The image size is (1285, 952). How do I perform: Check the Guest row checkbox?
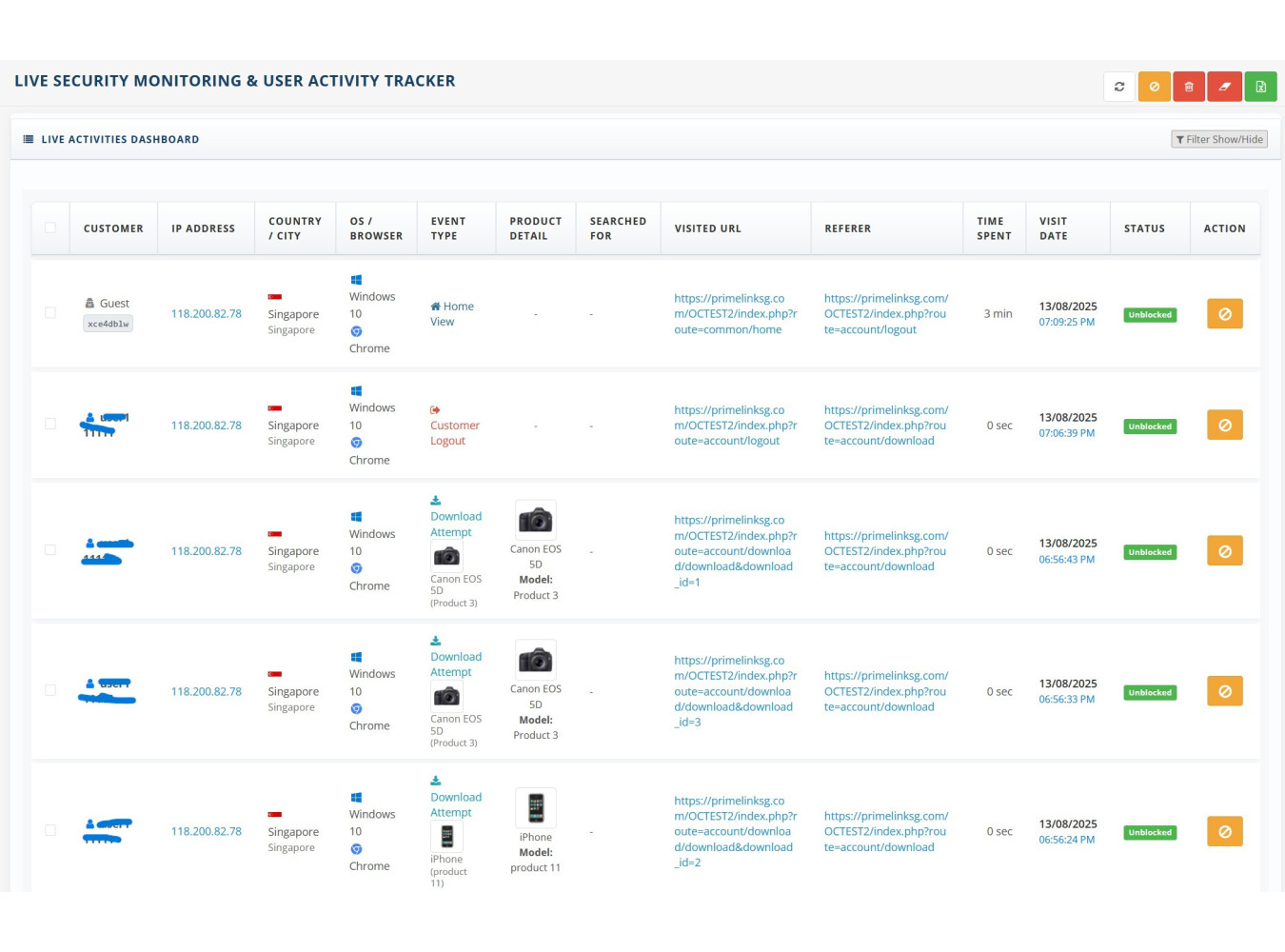point(50,313)
